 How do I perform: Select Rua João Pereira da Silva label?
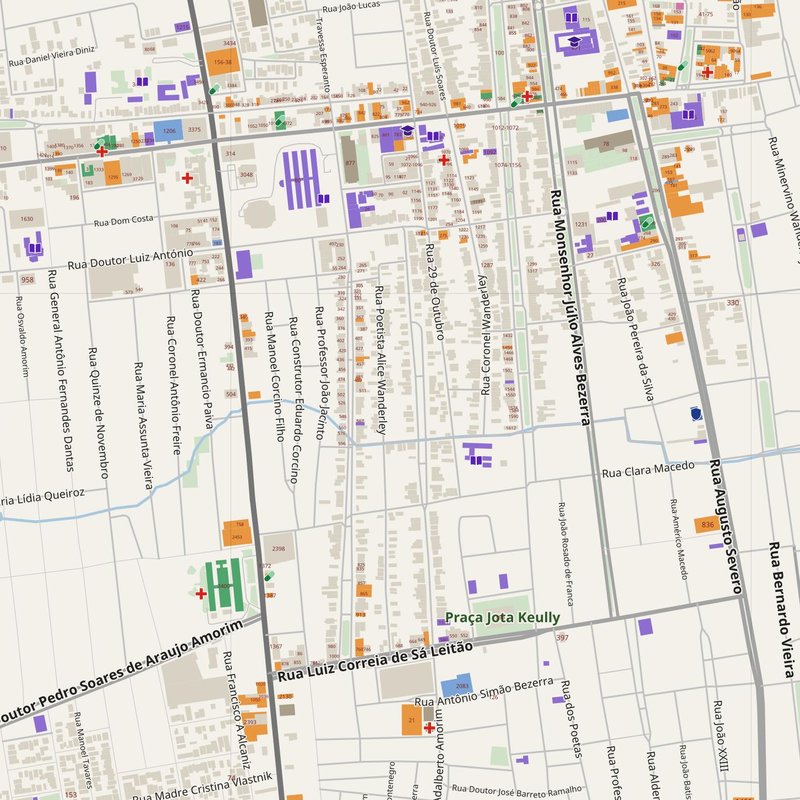coord(635,339)
